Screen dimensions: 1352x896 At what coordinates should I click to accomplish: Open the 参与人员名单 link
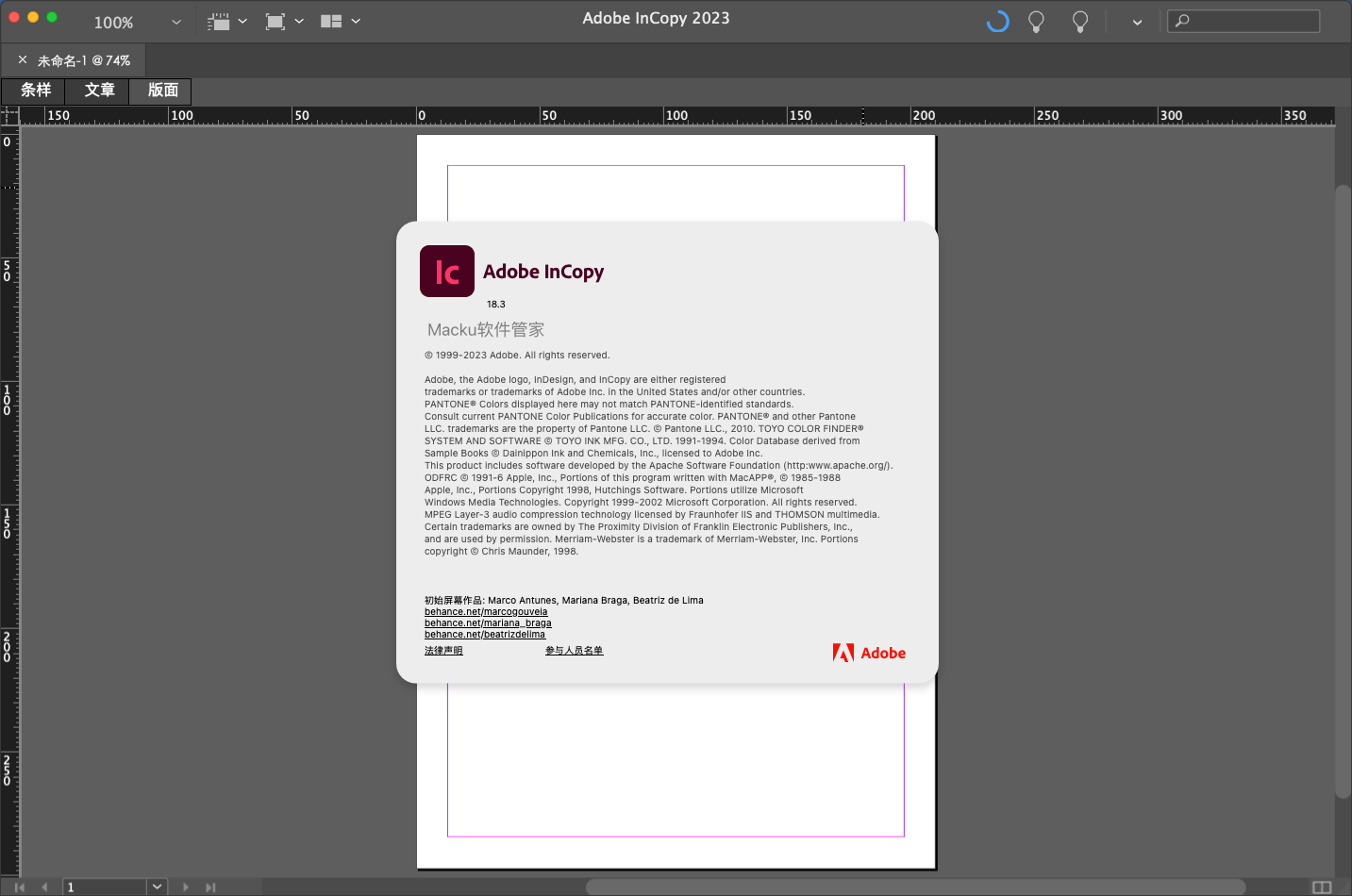[x=574, y=651]
